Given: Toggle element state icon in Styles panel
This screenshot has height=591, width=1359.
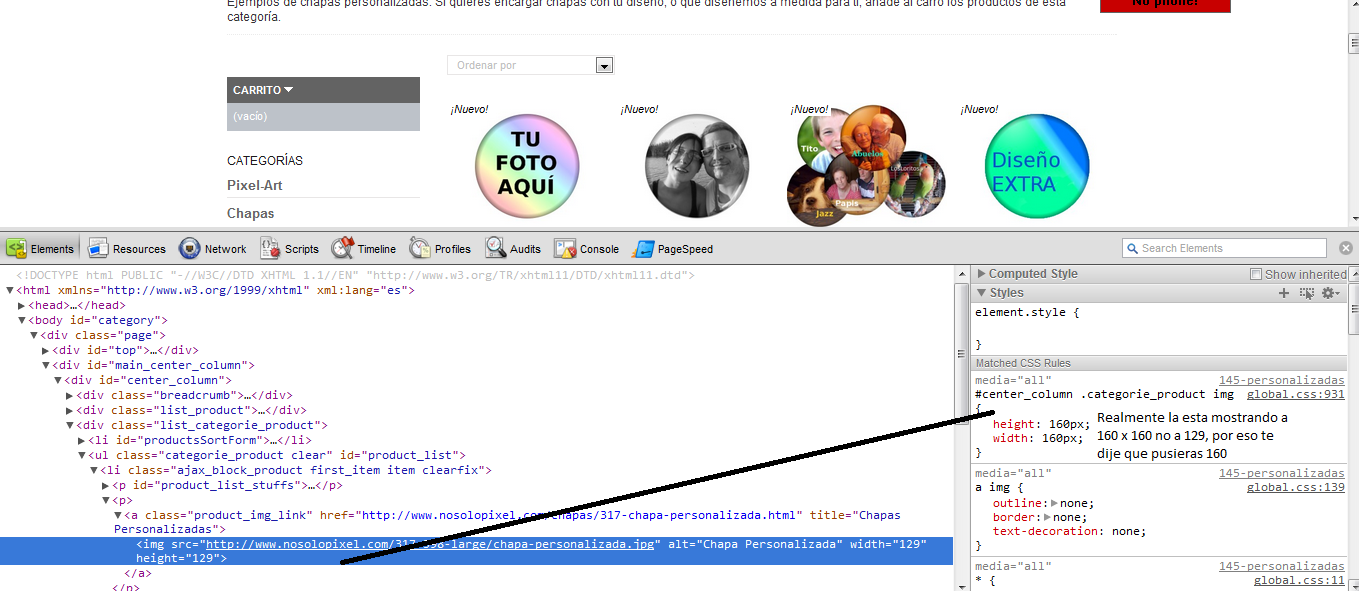Looking at the screenshot, I should 1307,293.
